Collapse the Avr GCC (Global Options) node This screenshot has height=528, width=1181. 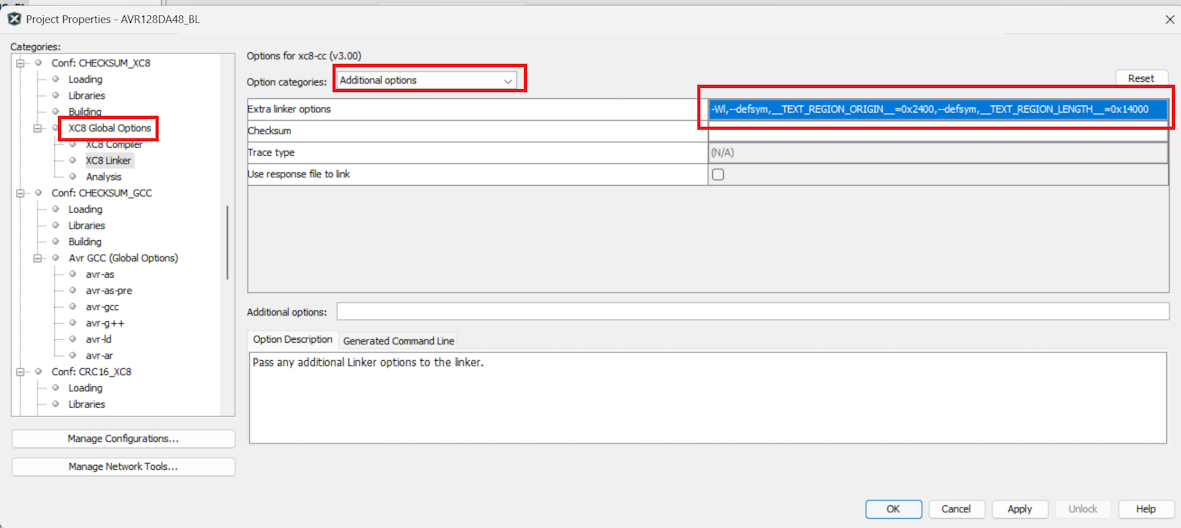coord(38,258)
